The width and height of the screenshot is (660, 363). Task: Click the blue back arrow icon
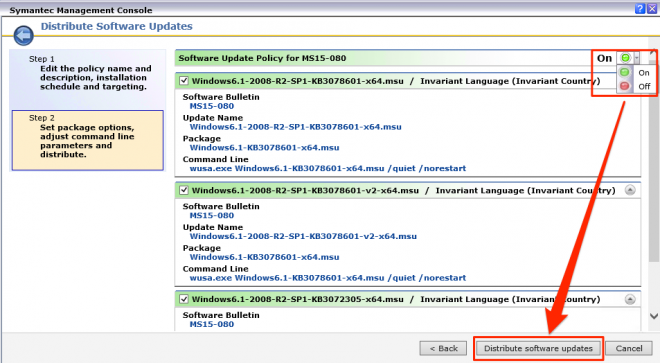[23, 35]
